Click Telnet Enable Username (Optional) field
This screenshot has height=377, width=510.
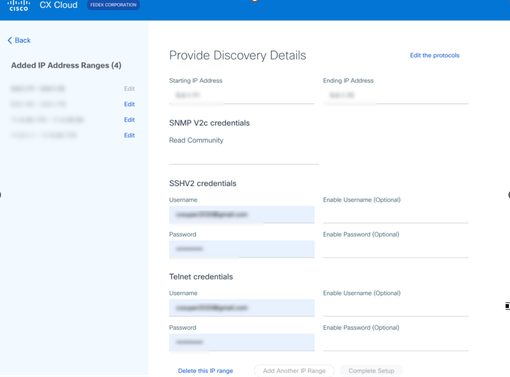396,308
